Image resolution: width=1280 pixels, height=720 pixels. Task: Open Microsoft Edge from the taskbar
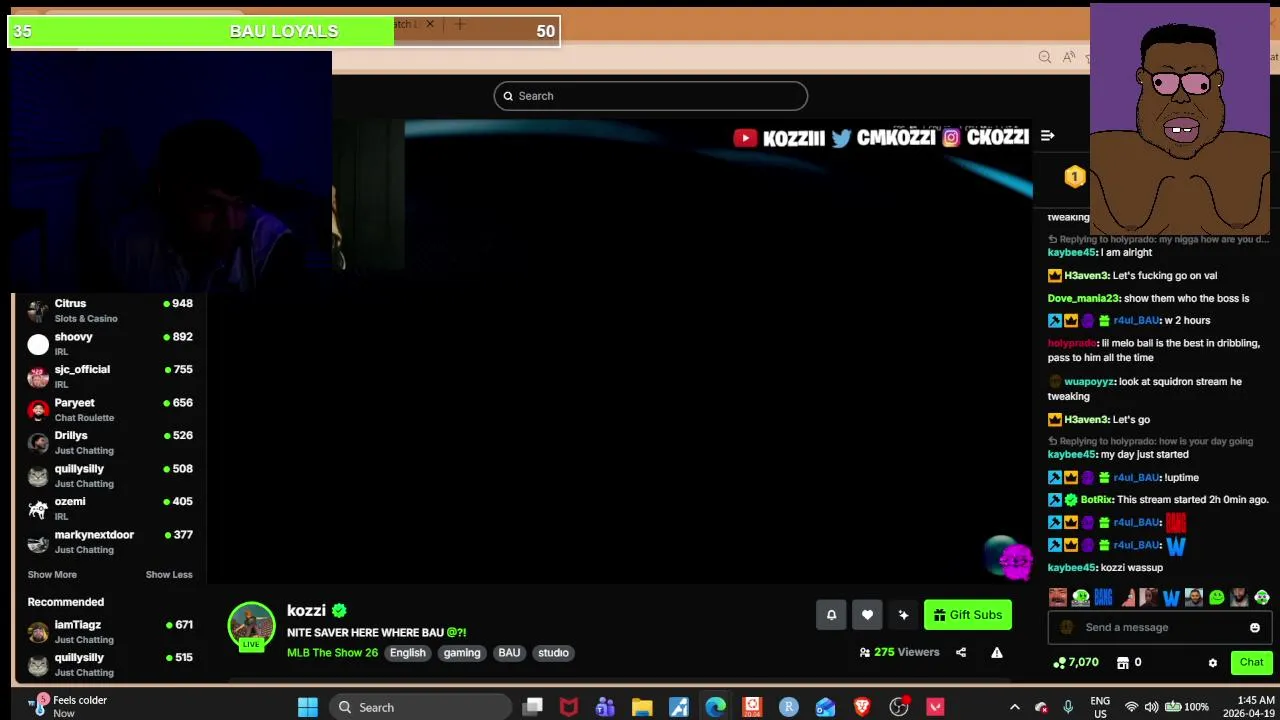tap(716, 707)
